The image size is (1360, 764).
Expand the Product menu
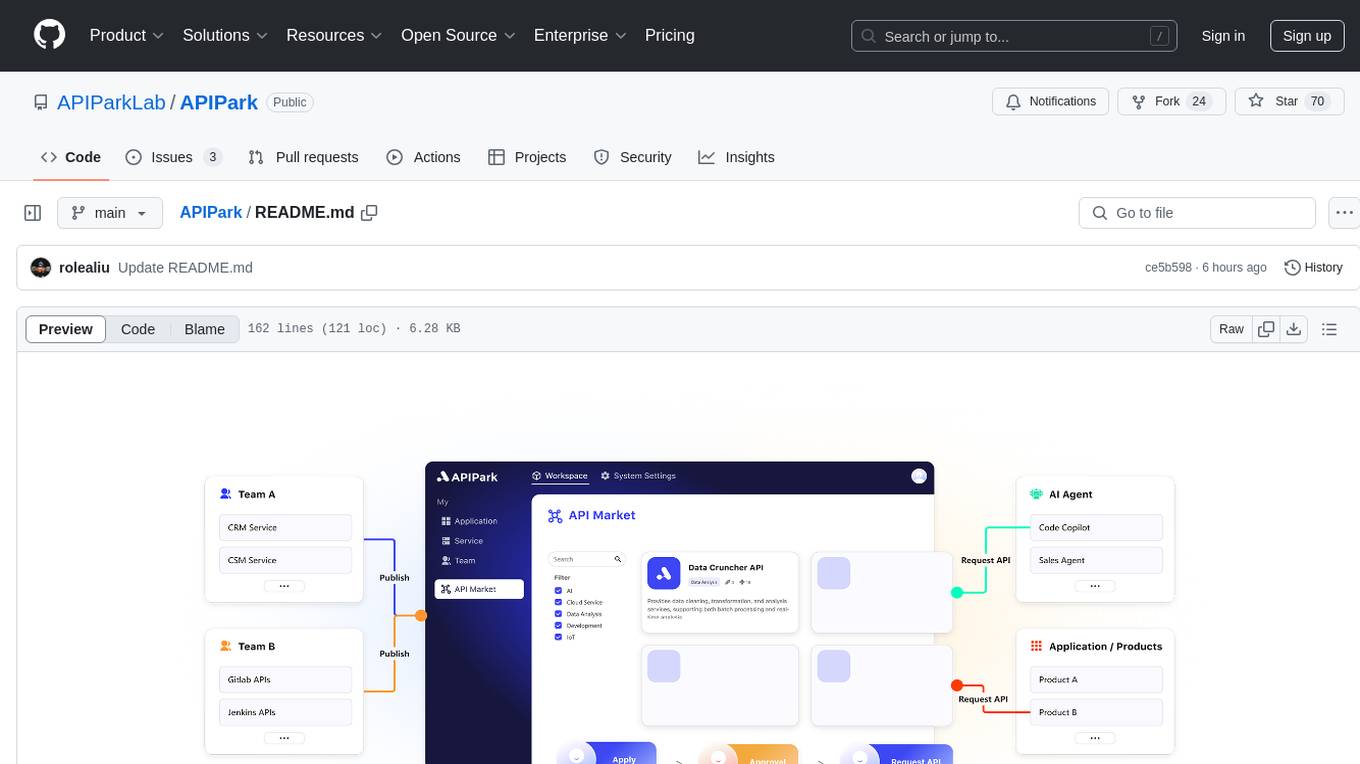127,35
